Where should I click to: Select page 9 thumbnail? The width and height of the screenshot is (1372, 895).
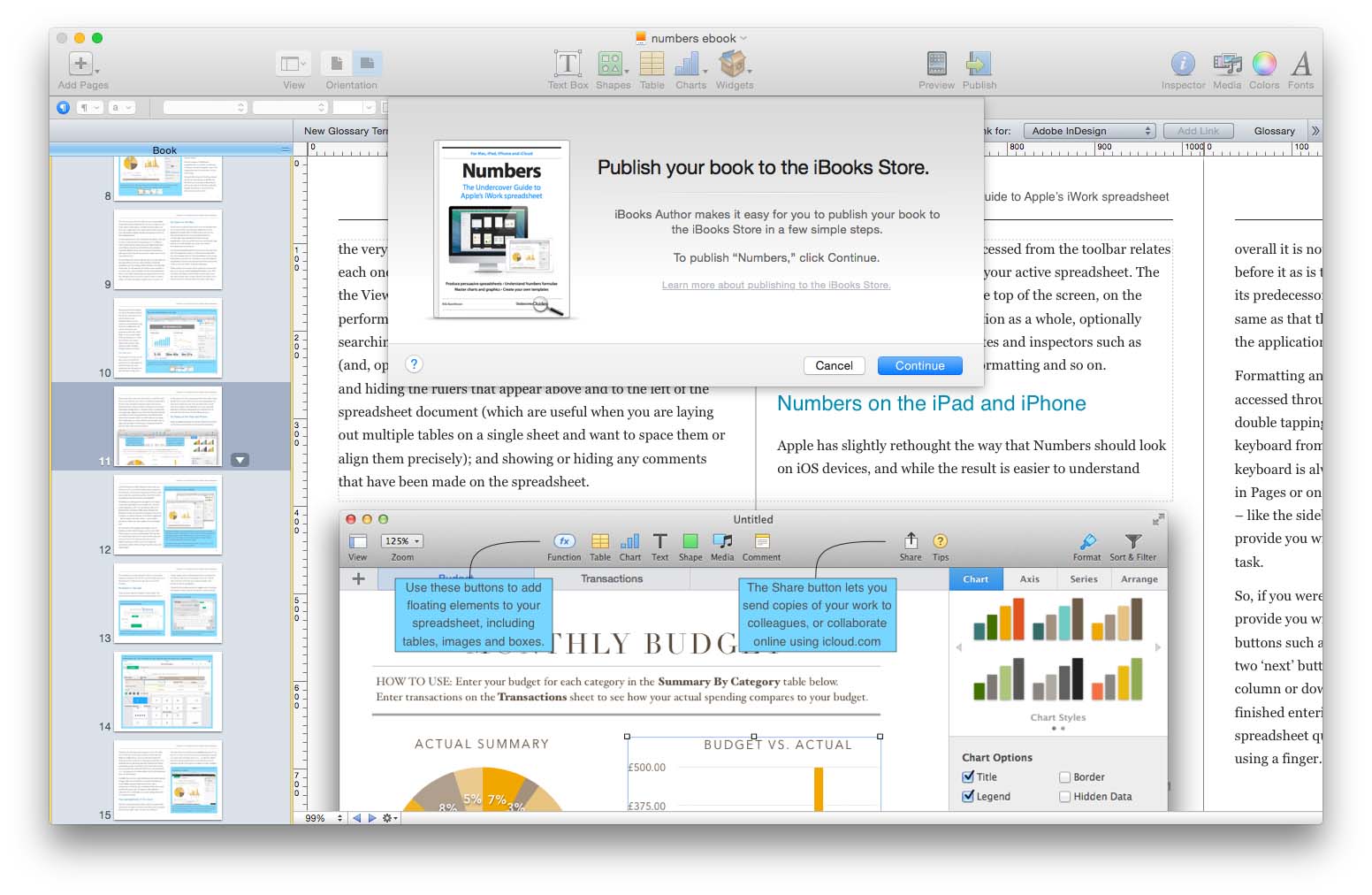pos(167,249)
